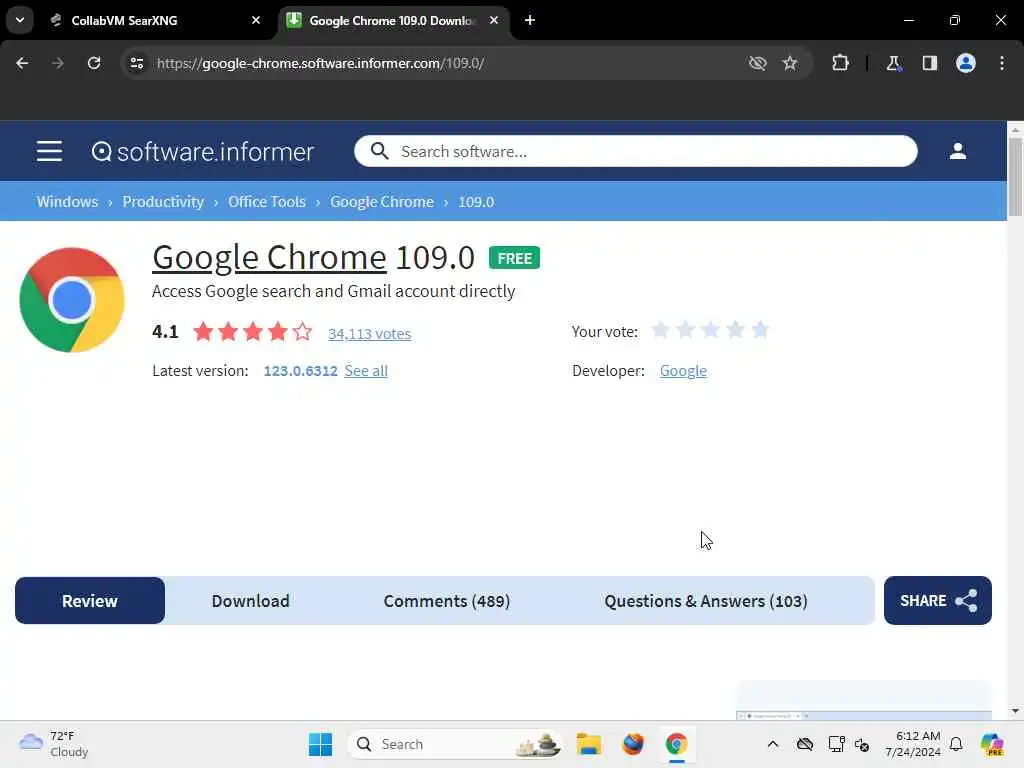Give a five-star vote
Image resolution: width=1024 pixels, height=768 pixels.
tap(760, 330)
